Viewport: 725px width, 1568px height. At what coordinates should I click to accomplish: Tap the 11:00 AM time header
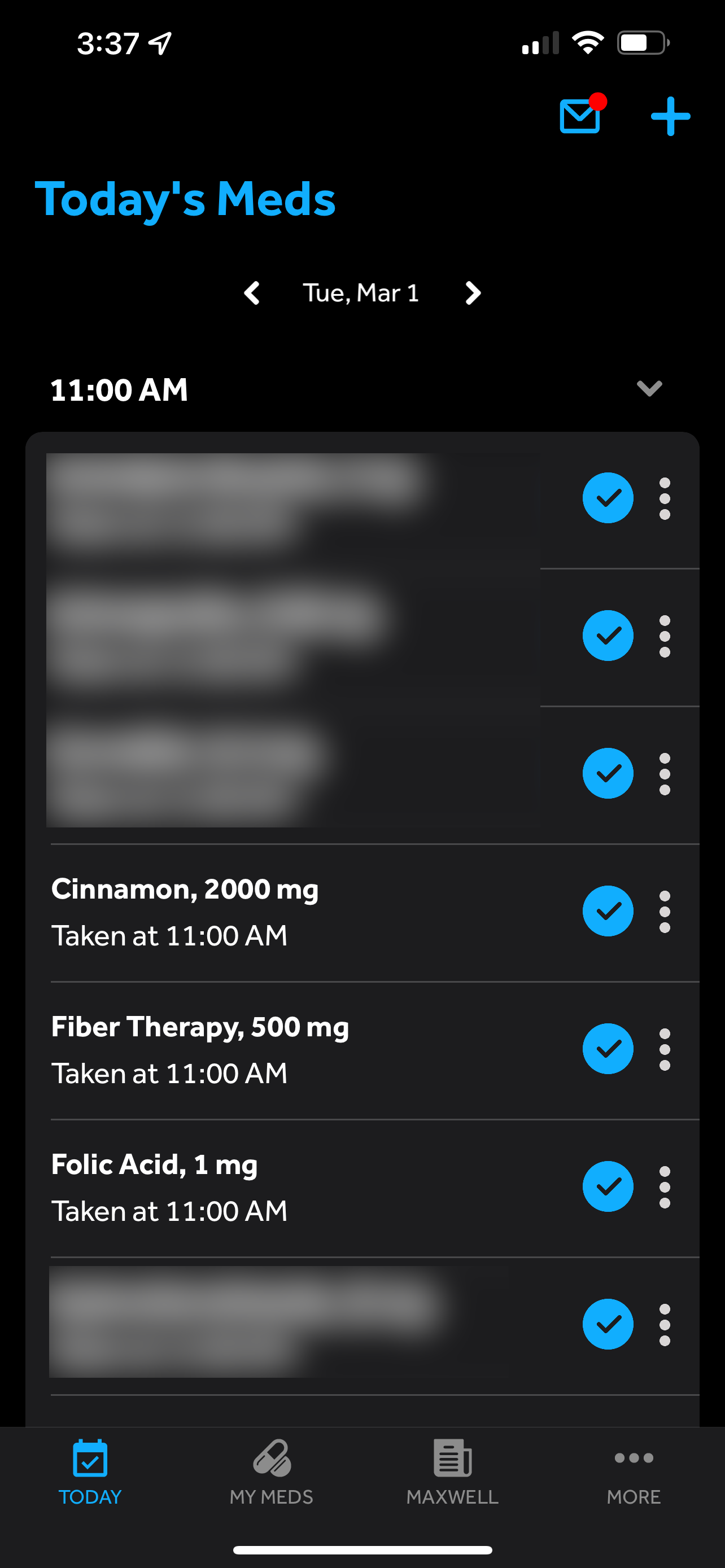point(119,389)
